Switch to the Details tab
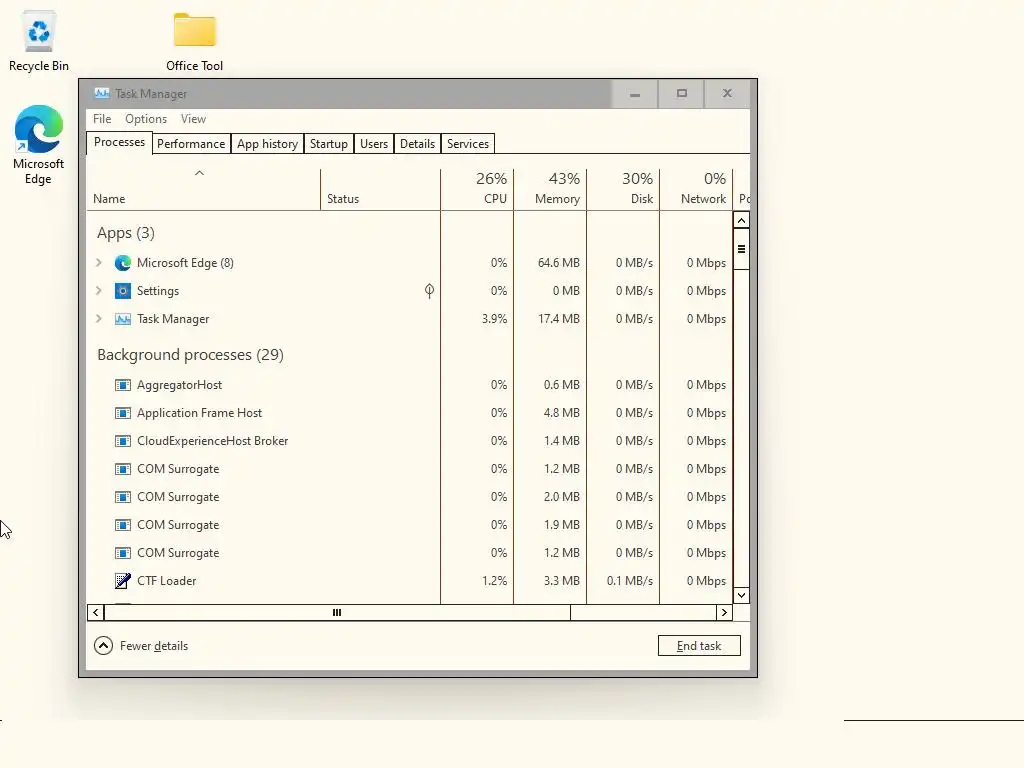Screen dimensions: 1024x768 click(417, 144)
